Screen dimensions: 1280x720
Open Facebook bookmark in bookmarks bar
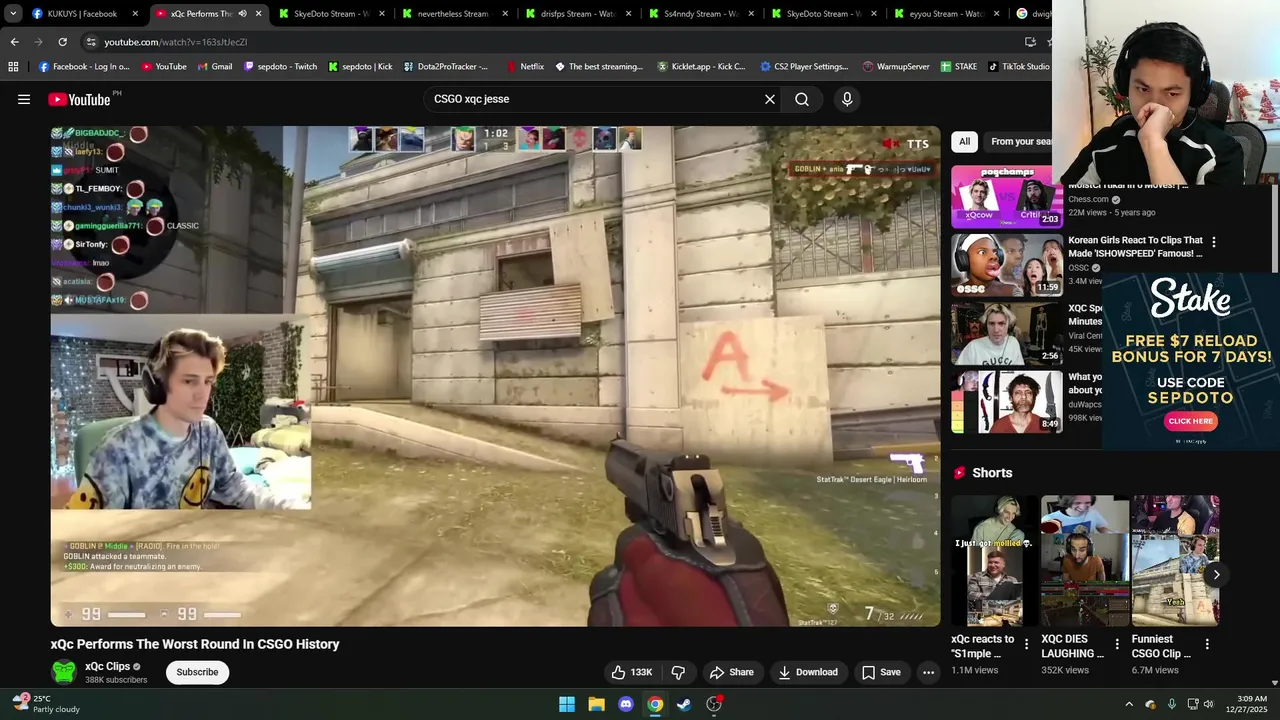pos(84,67)
